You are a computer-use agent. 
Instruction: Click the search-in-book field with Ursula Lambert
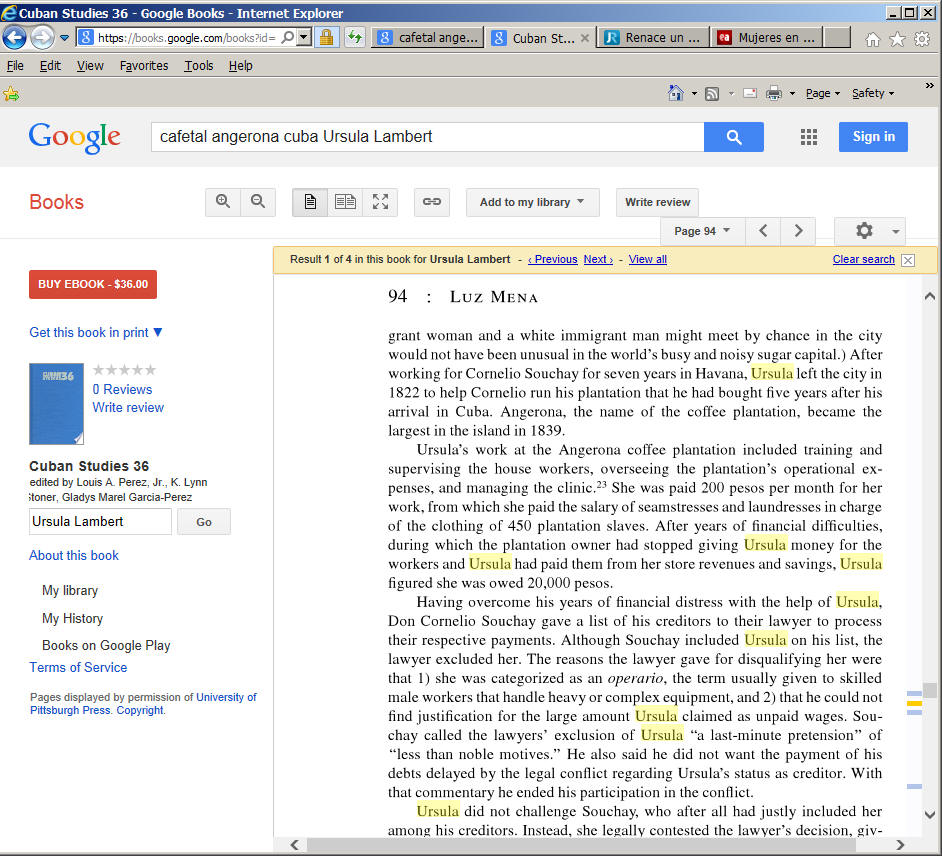100,521
